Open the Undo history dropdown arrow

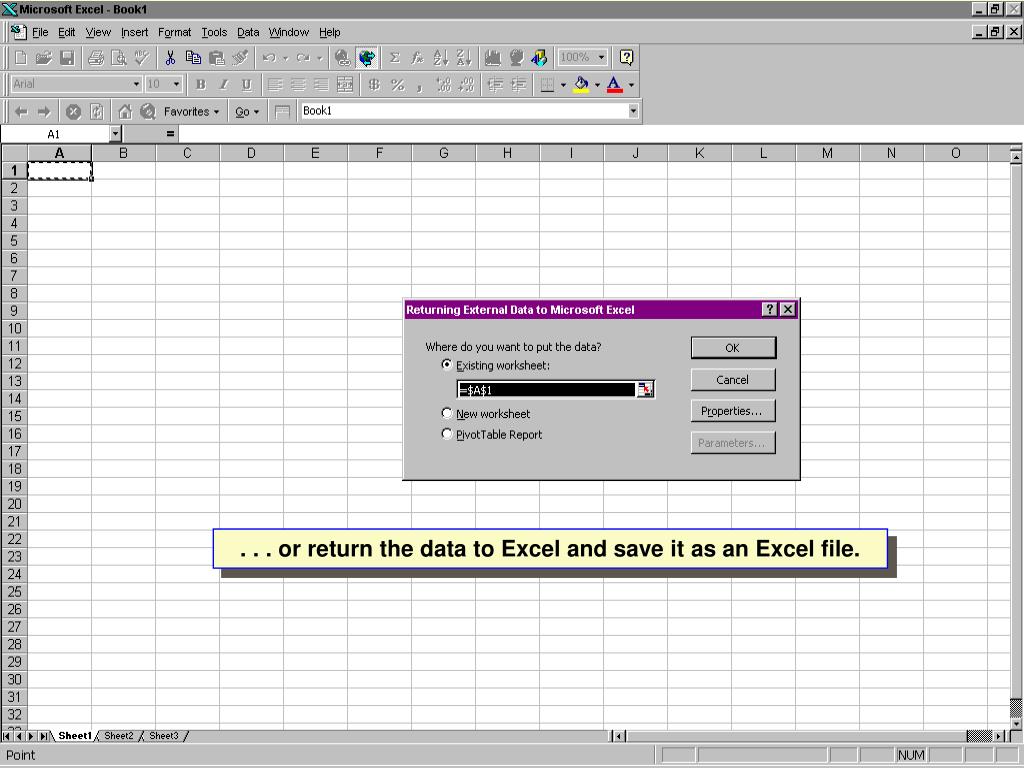pos(285,57)
